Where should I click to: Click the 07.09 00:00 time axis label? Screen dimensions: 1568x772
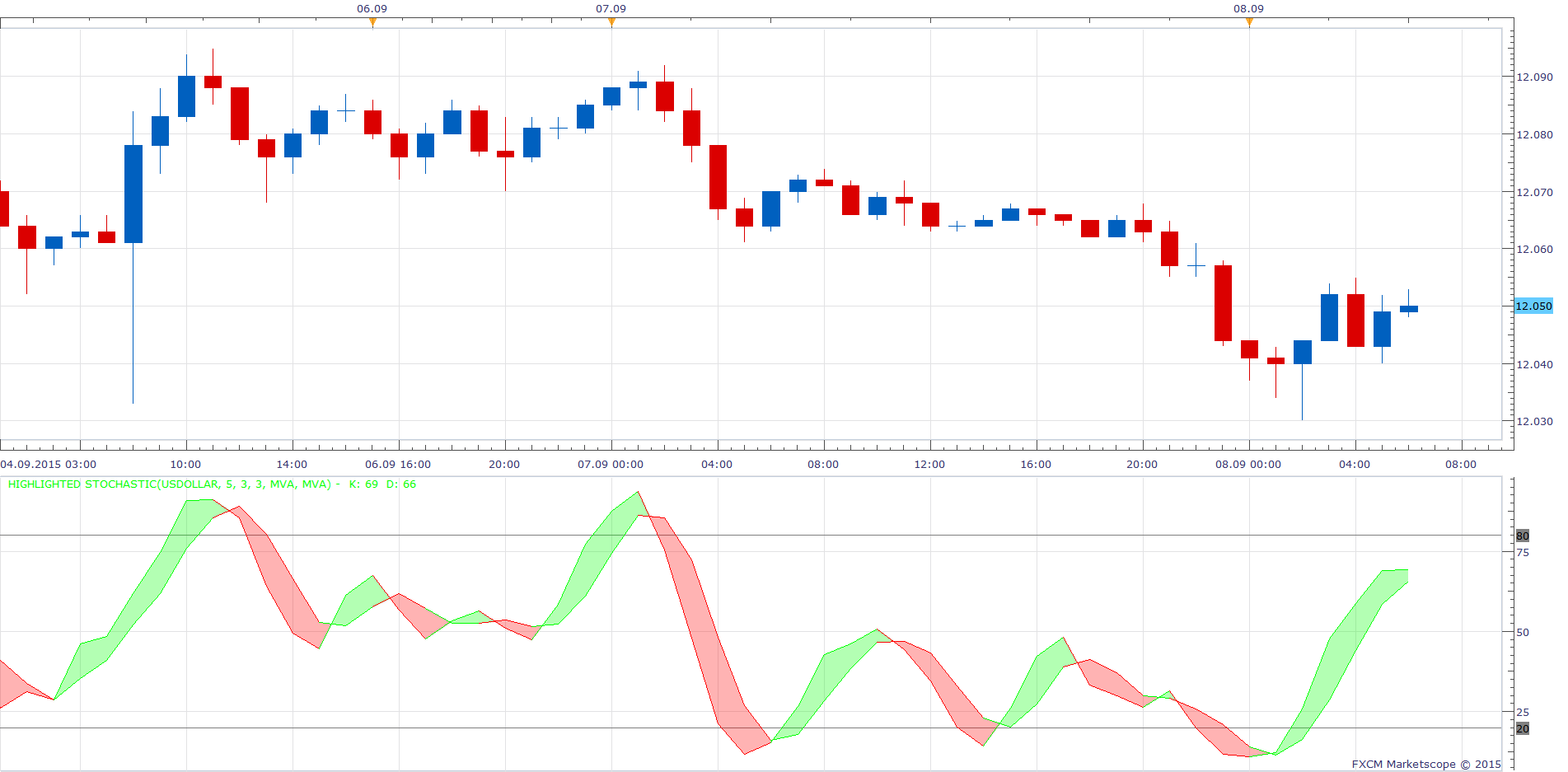[x=611, y=465]
